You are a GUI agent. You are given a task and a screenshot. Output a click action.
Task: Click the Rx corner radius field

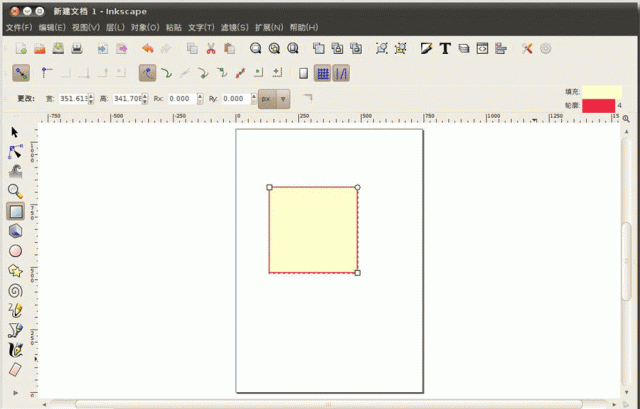tap(182, 99)
